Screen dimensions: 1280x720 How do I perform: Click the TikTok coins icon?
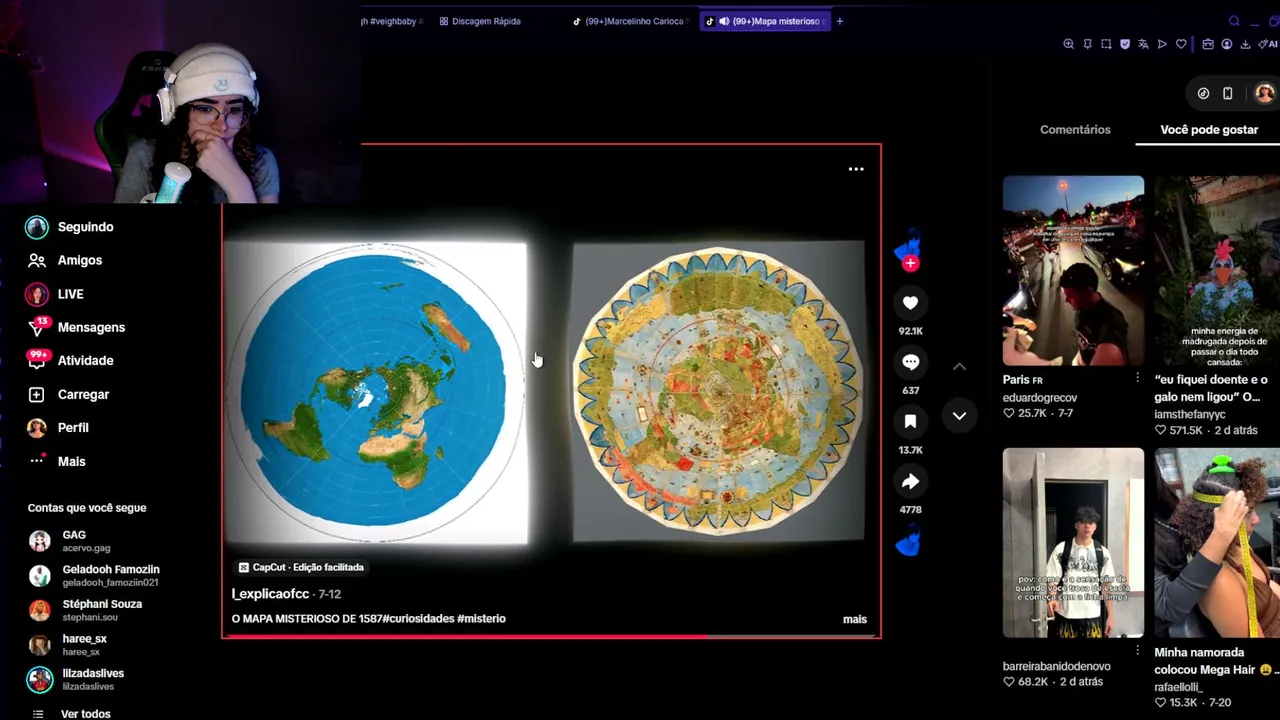point(1203,93)
